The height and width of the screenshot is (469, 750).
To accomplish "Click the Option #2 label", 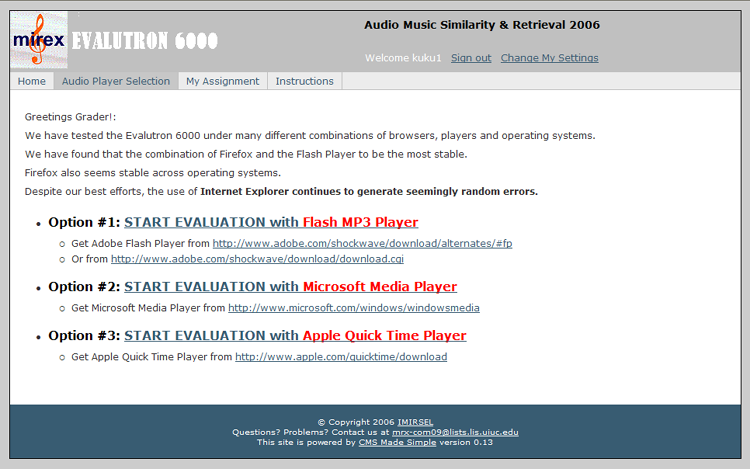I will tap(84, 286).
